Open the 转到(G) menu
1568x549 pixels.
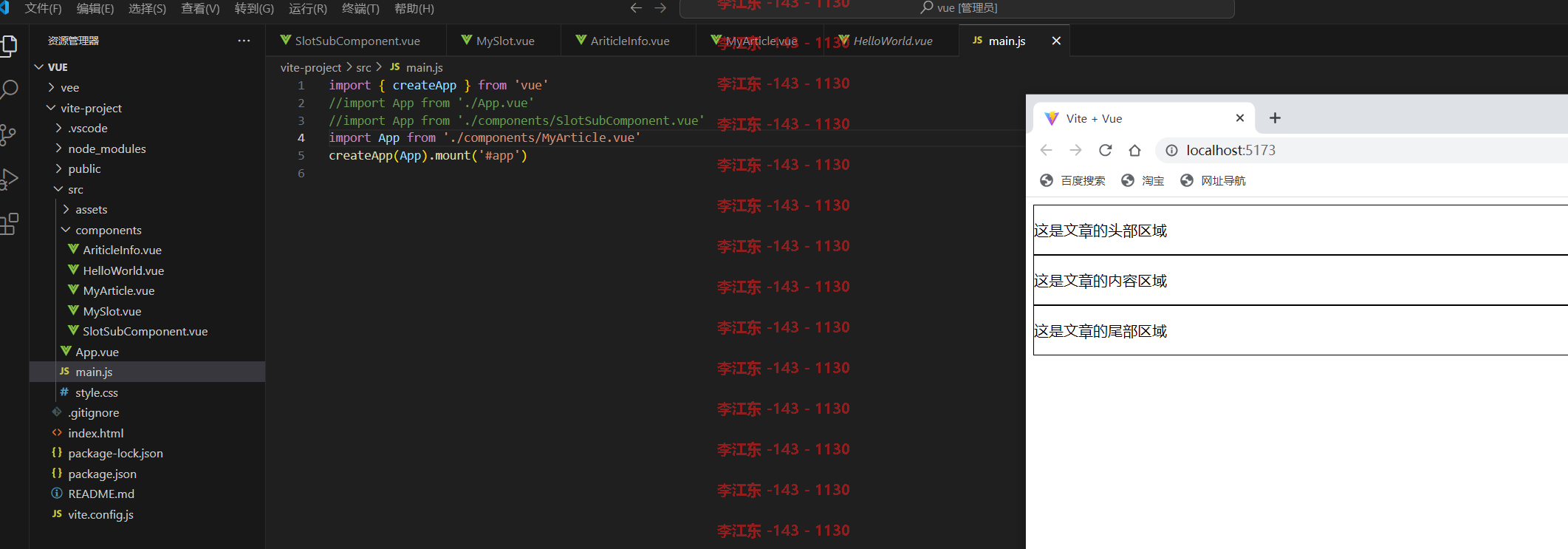point(254,9)
